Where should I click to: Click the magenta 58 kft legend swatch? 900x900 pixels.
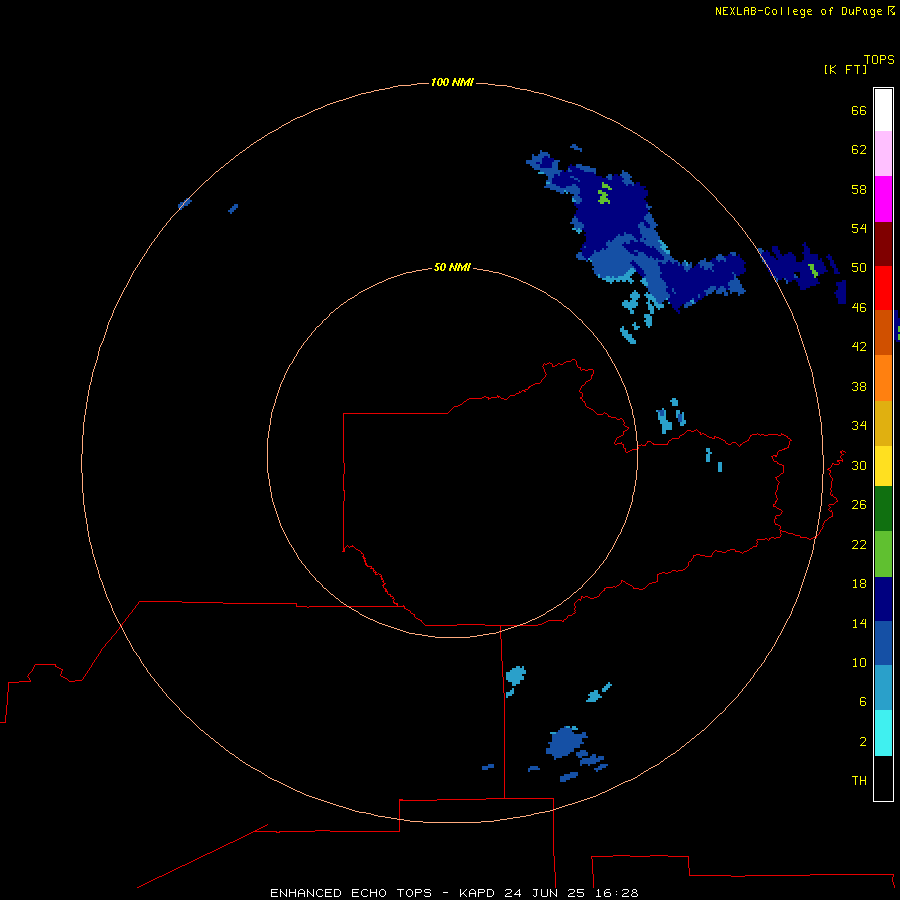coord(883,199)
